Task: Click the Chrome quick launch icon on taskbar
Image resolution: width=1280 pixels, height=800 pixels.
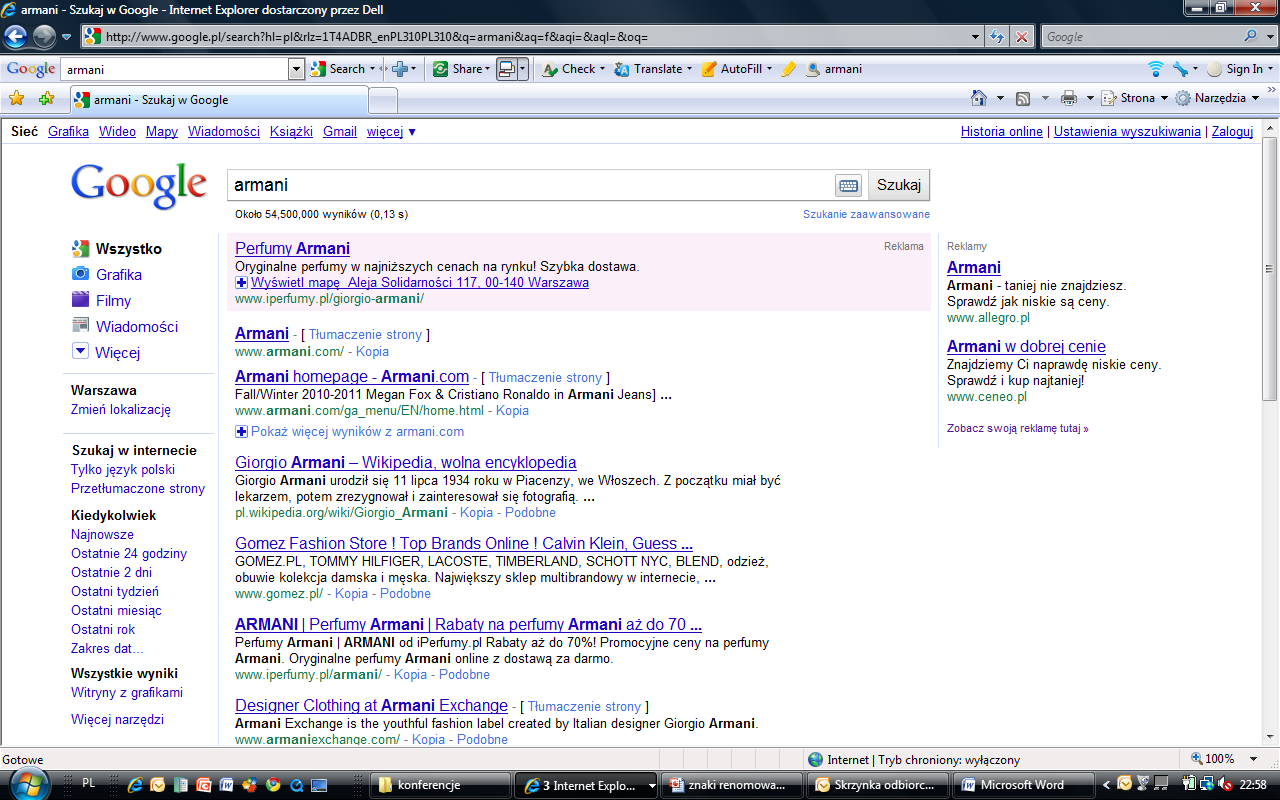Action: 273,785
